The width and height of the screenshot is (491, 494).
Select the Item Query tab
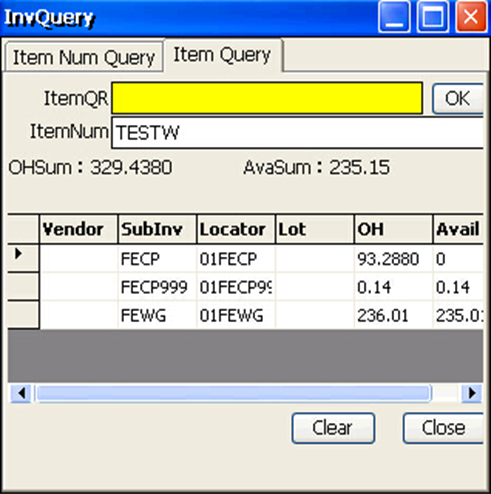tap(223, 55)
